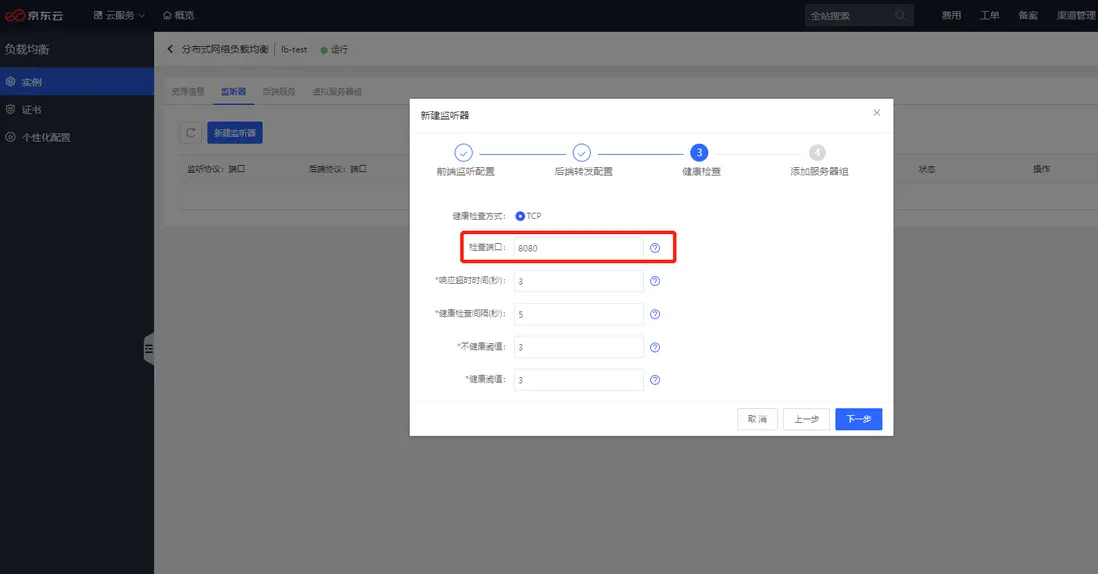Screen dimensions: 1098x574
Task: Click the 运行 status indicator
Action: [334, 50]
